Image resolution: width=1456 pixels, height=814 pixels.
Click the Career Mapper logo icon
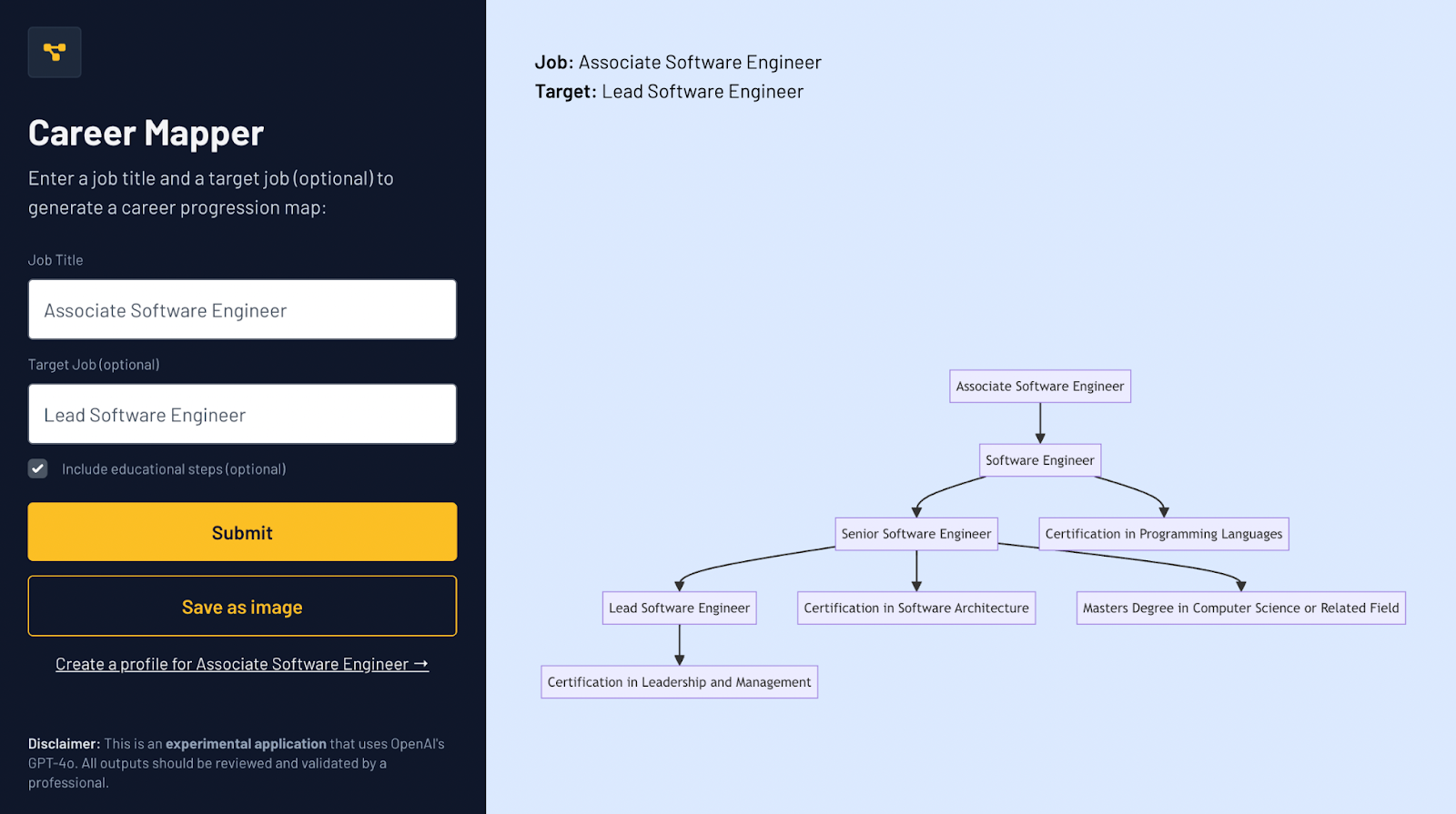coord(55,52)
